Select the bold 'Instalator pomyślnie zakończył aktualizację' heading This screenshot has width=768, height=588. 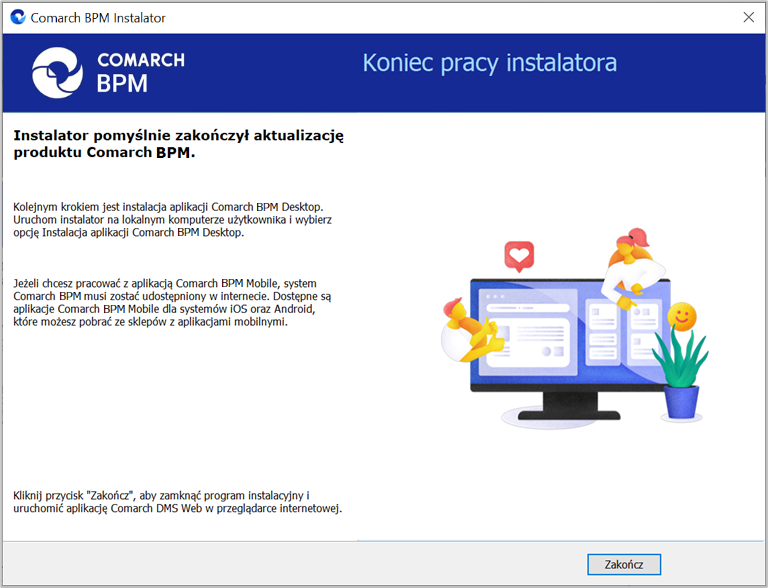click(x=178, y=144)
